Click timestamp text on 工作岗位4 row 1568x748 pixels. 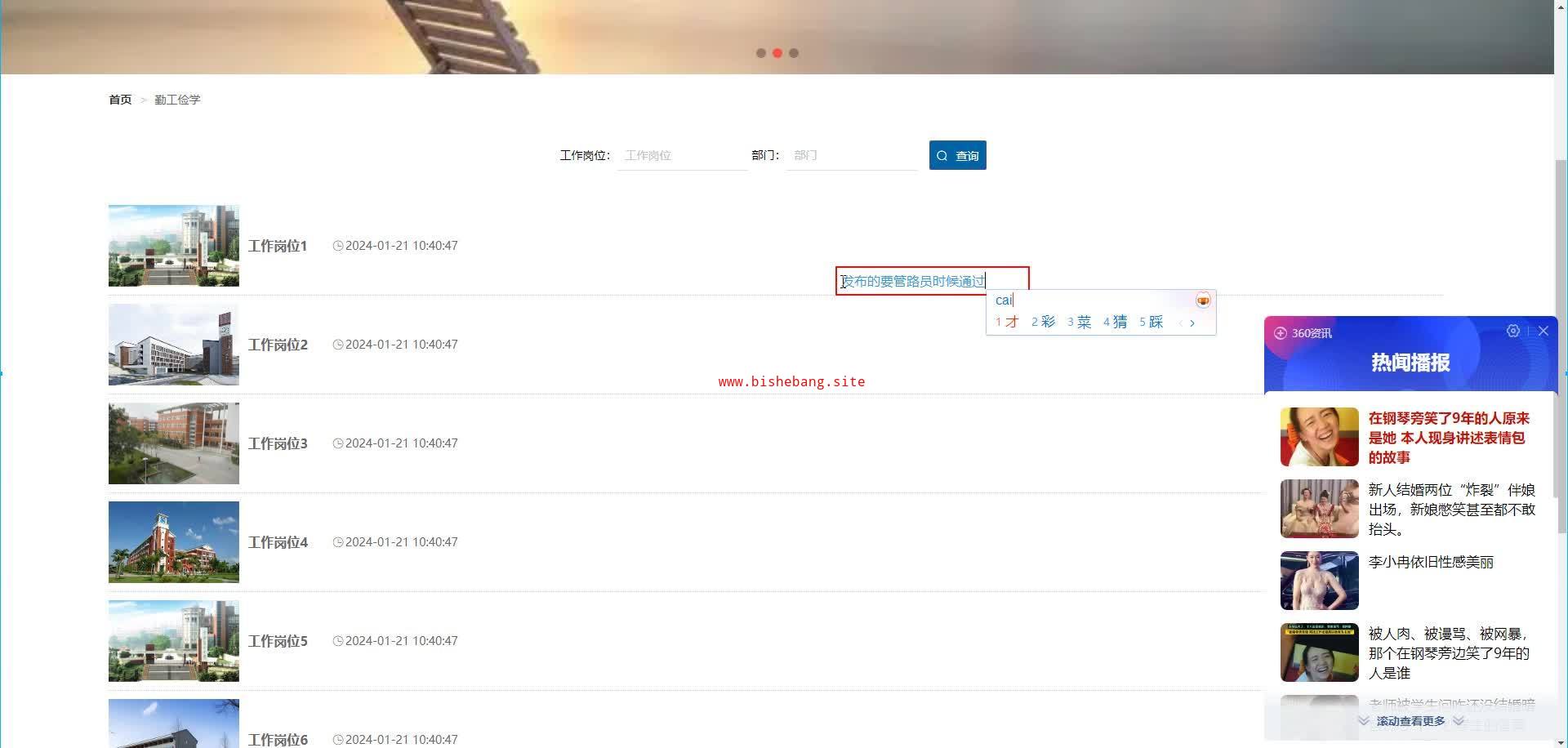coord(401,542)
